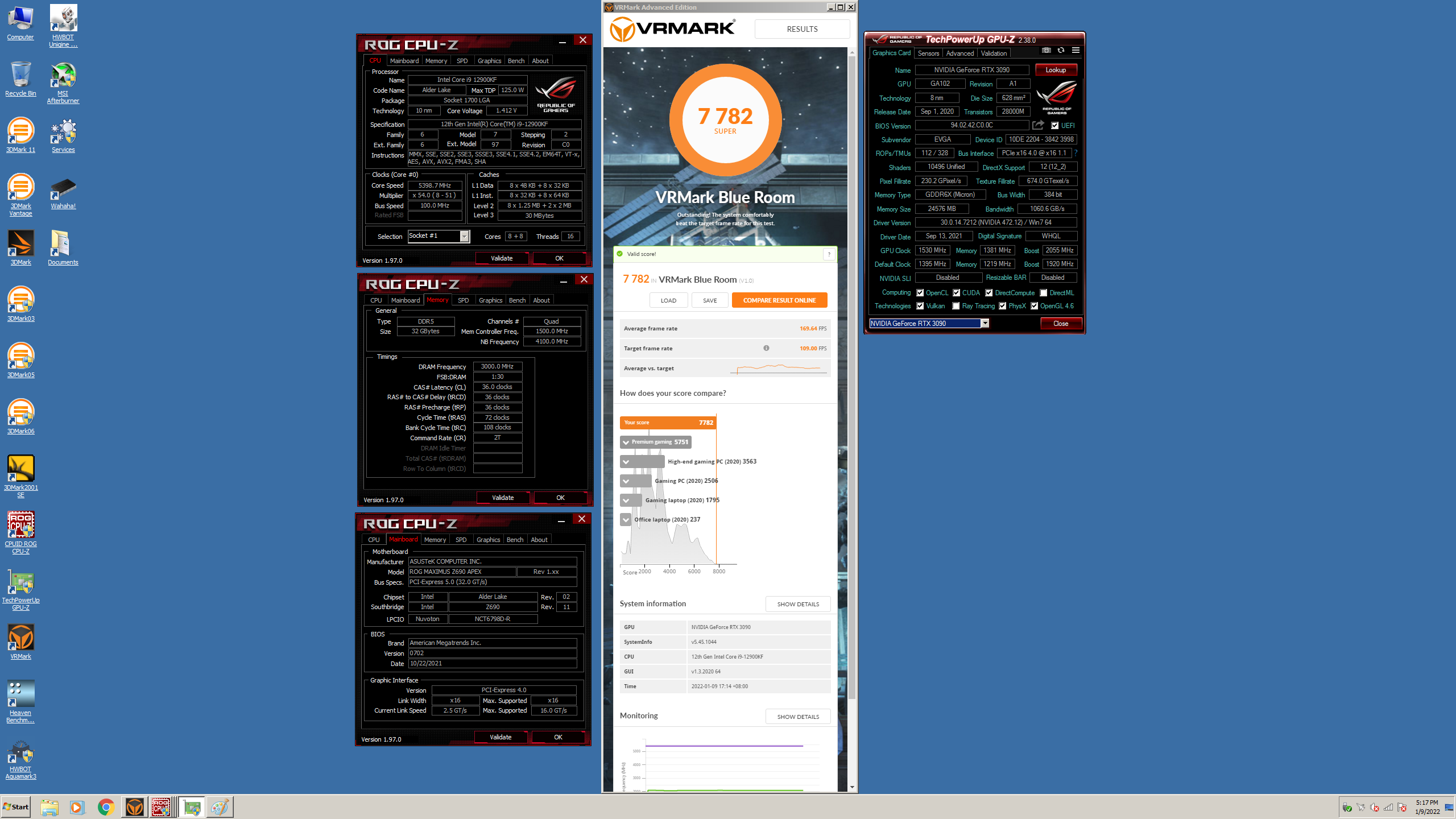Toggle the OpenGL 4.6 checkbox
The width and height of the screenshot is (1456, 819).
(x=1034, y=306)
